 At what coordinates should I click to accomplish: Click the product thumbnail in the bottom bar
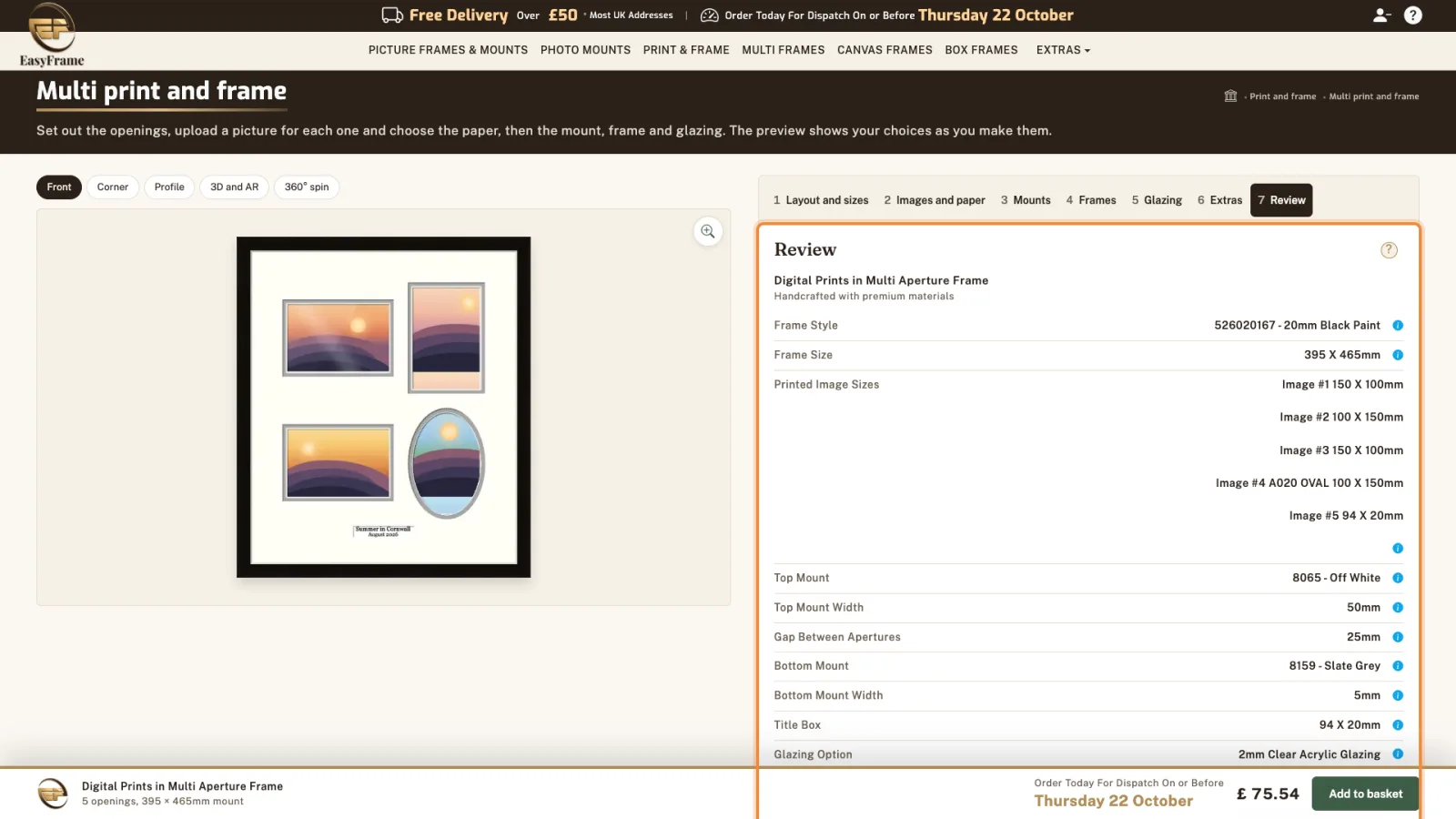[x=53, y=794]
